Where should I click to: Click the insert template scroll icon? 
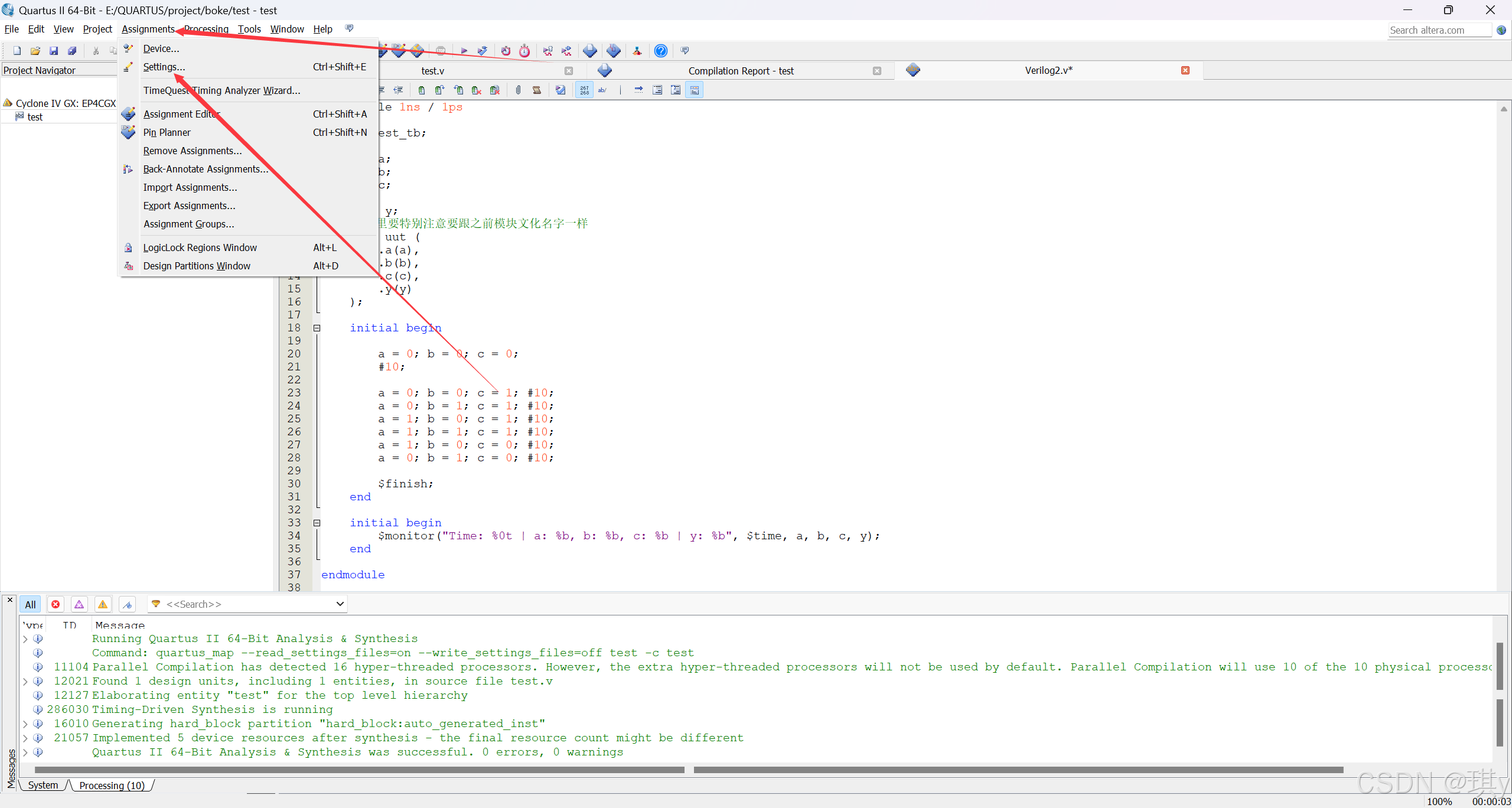pos(537,90)
